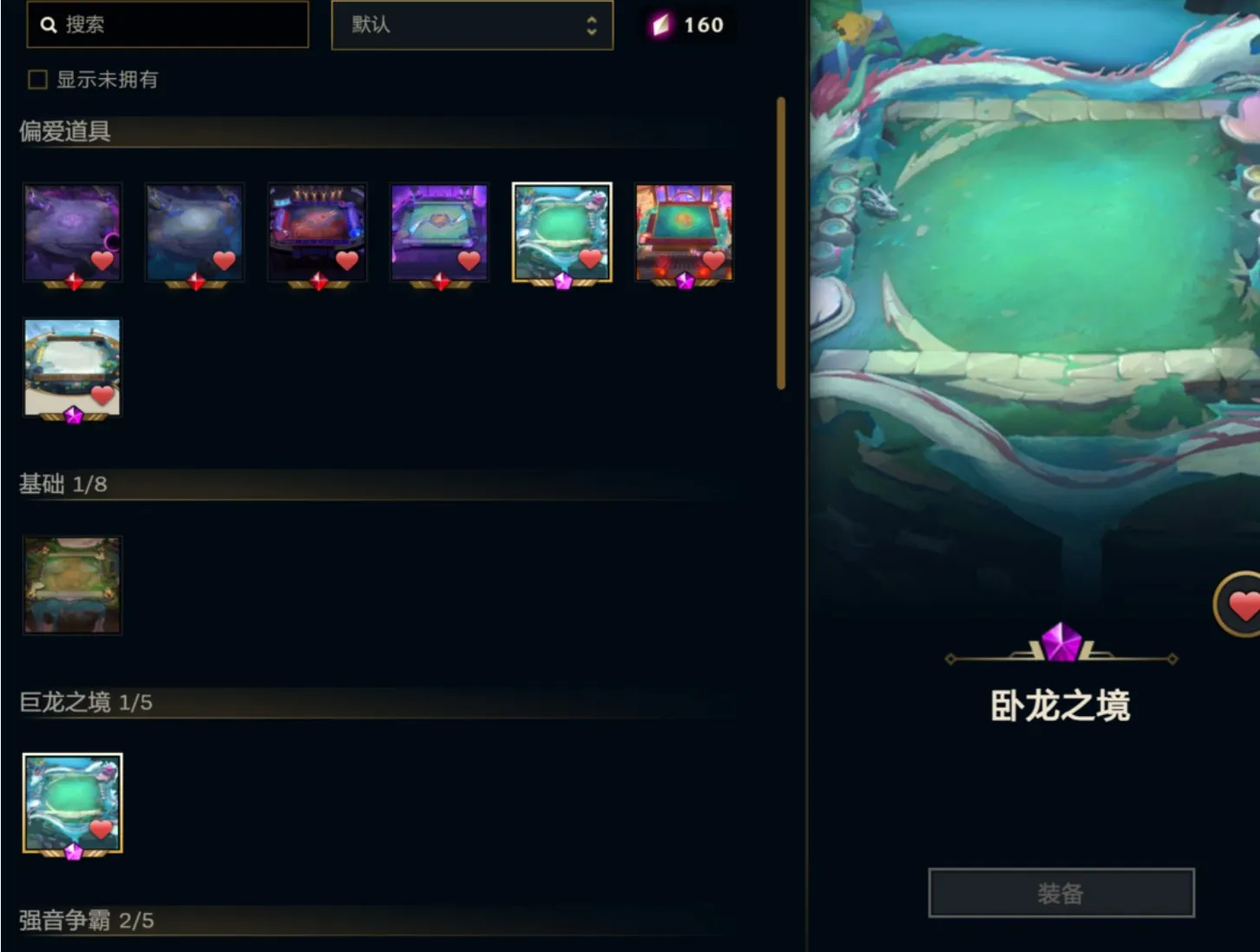Click the magnifier icon in the search box

[49, 24]
